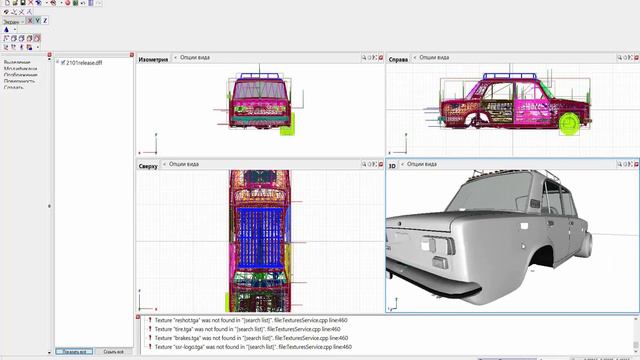Uncheck the 2101release.dff checkbox
The width and height of the screenshot is (640, 360).
[63, 62]
